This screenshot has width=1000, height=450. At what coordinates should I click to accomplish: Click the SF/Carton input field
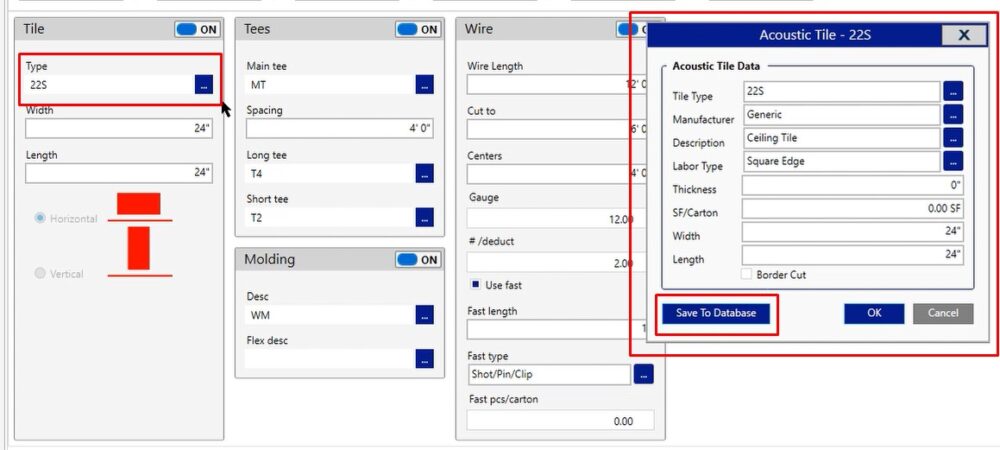(852, 209)
